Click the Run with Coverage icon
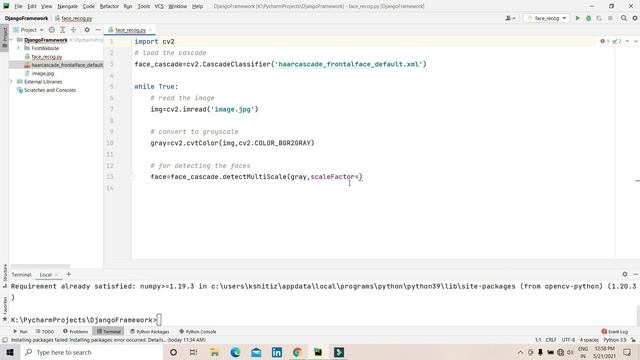Viewport: 640px width, 360px height. click(599, 18)
